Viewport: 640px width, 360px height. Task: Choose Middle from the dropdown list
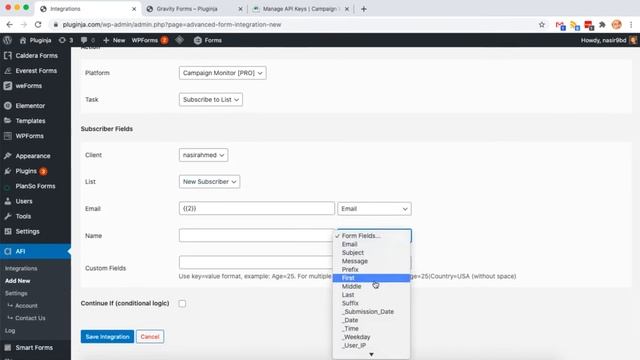(x=371, y=287)
